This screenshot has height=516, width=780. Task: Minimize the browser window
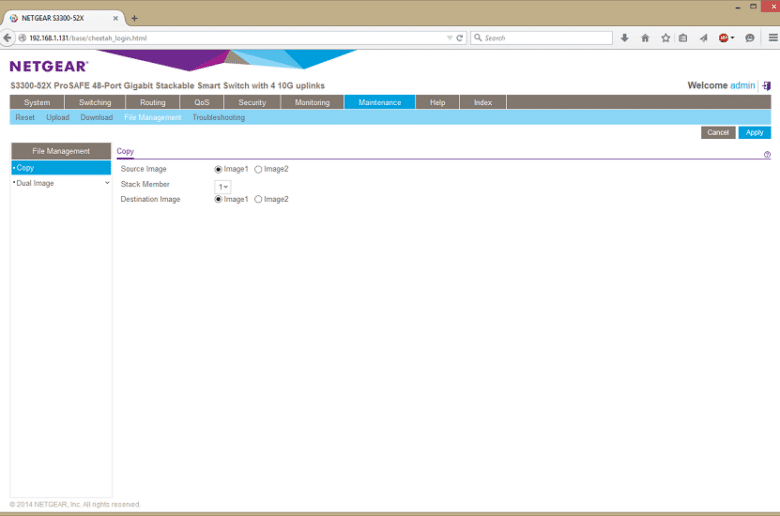pyautogui.click(x=738, y=7)
